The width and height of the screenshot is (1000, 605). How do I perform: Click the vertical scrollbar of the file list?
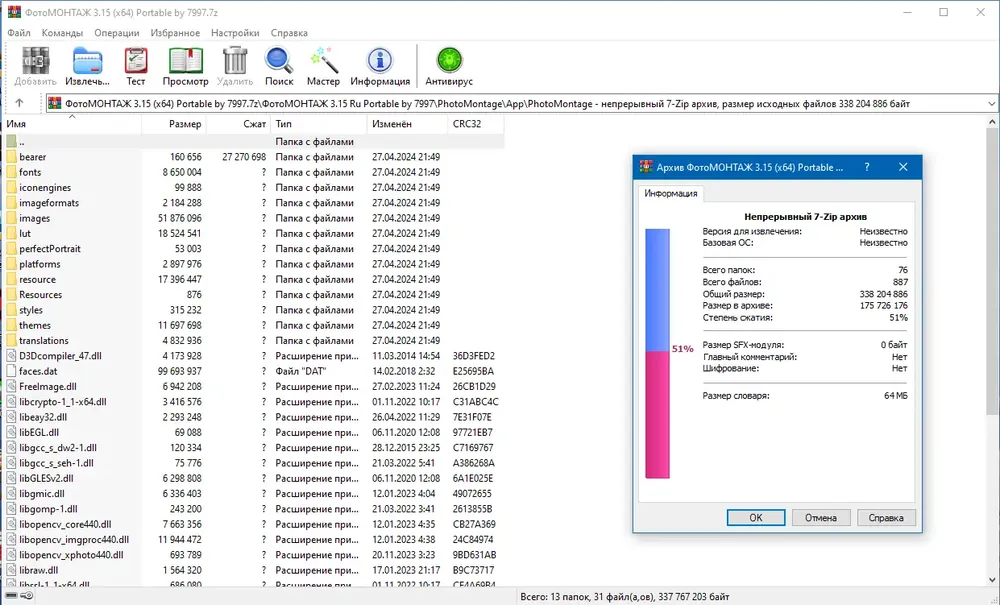(x=993, y=351)
